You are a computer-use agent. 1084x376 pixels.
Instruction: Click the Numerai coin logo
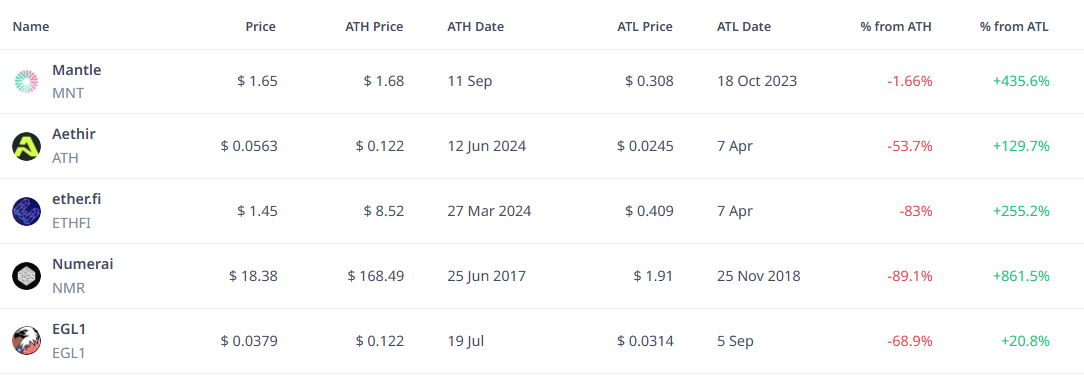click(27, 276)
